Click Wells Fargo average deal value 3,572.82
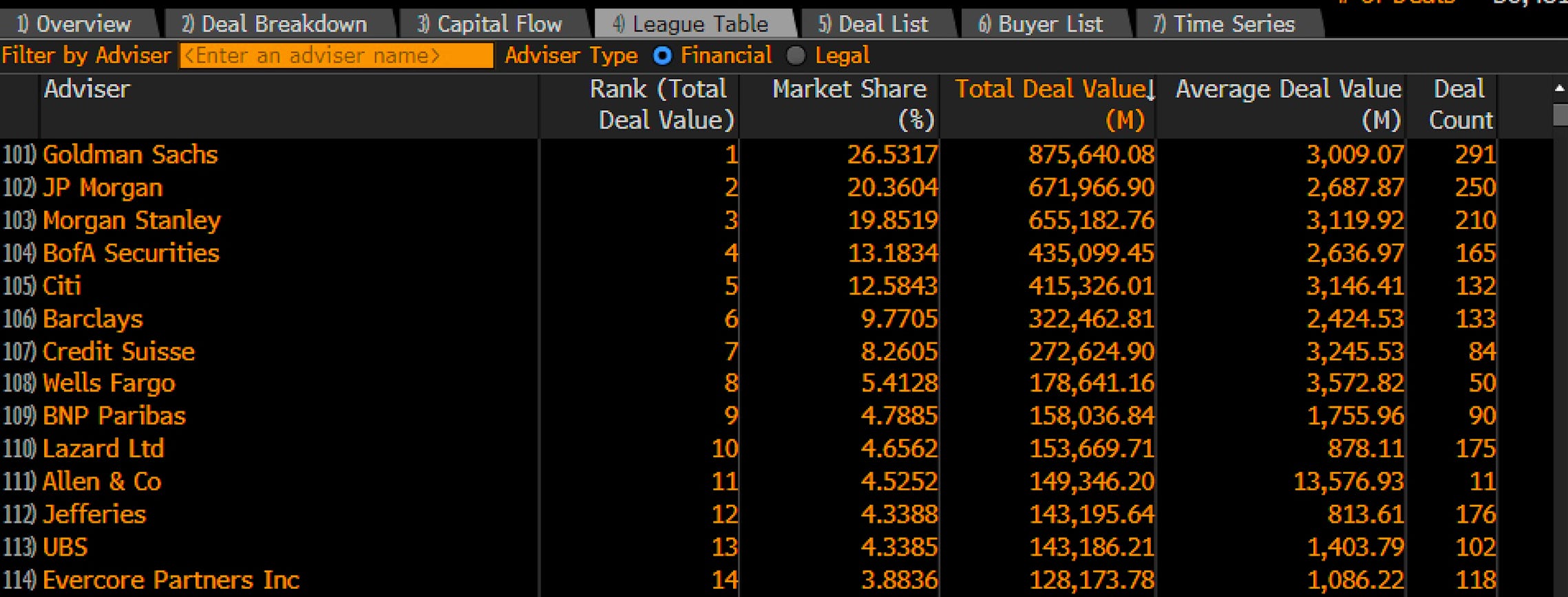Screen dimensions: 1568x597 click(1355, 383)
